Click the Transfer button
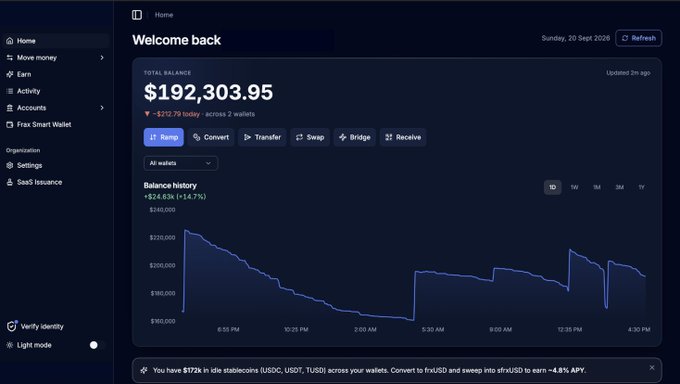 coord(262,137)
